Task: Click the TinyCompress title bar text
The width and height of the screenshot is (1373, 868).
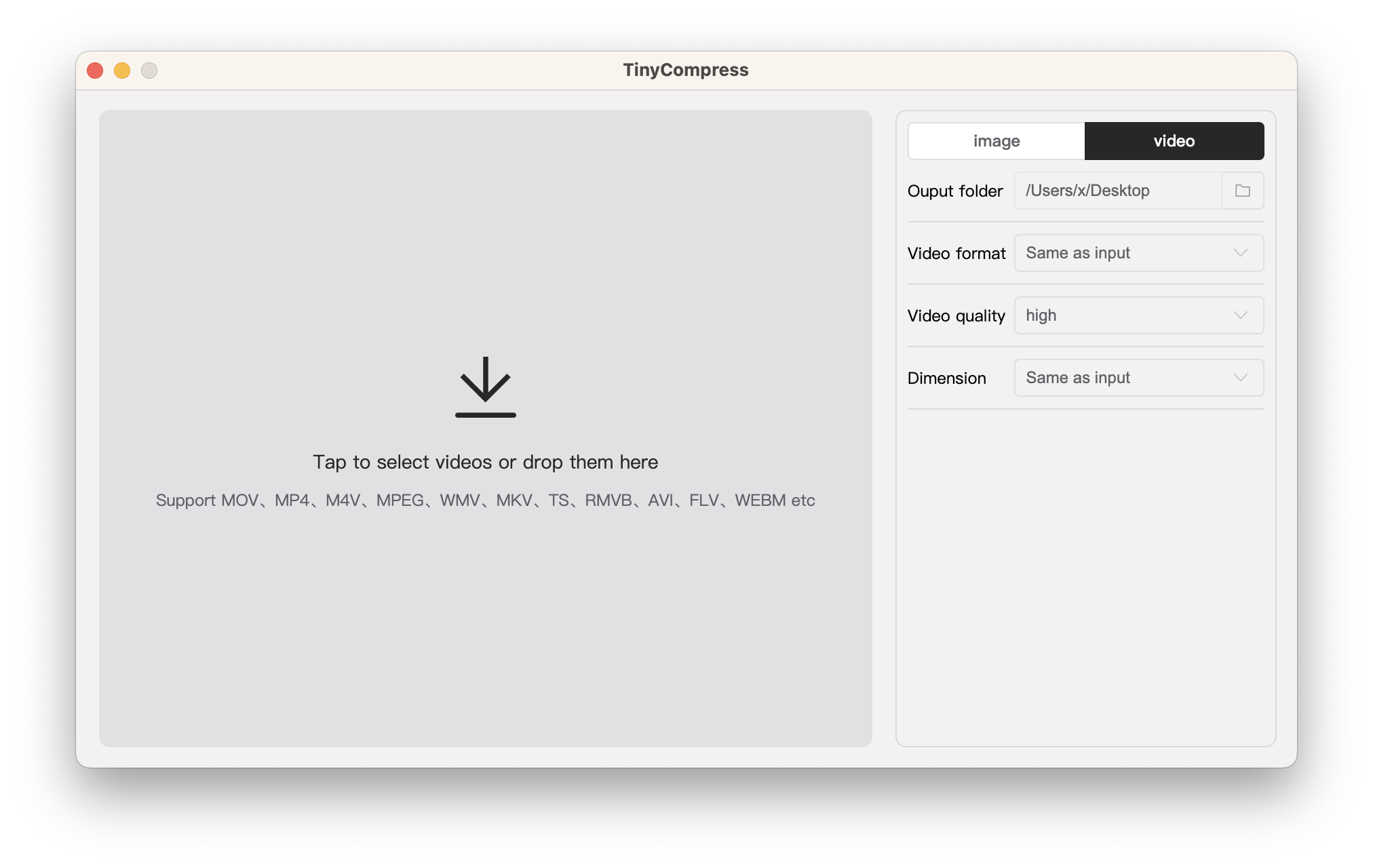Action: [686, 69]
